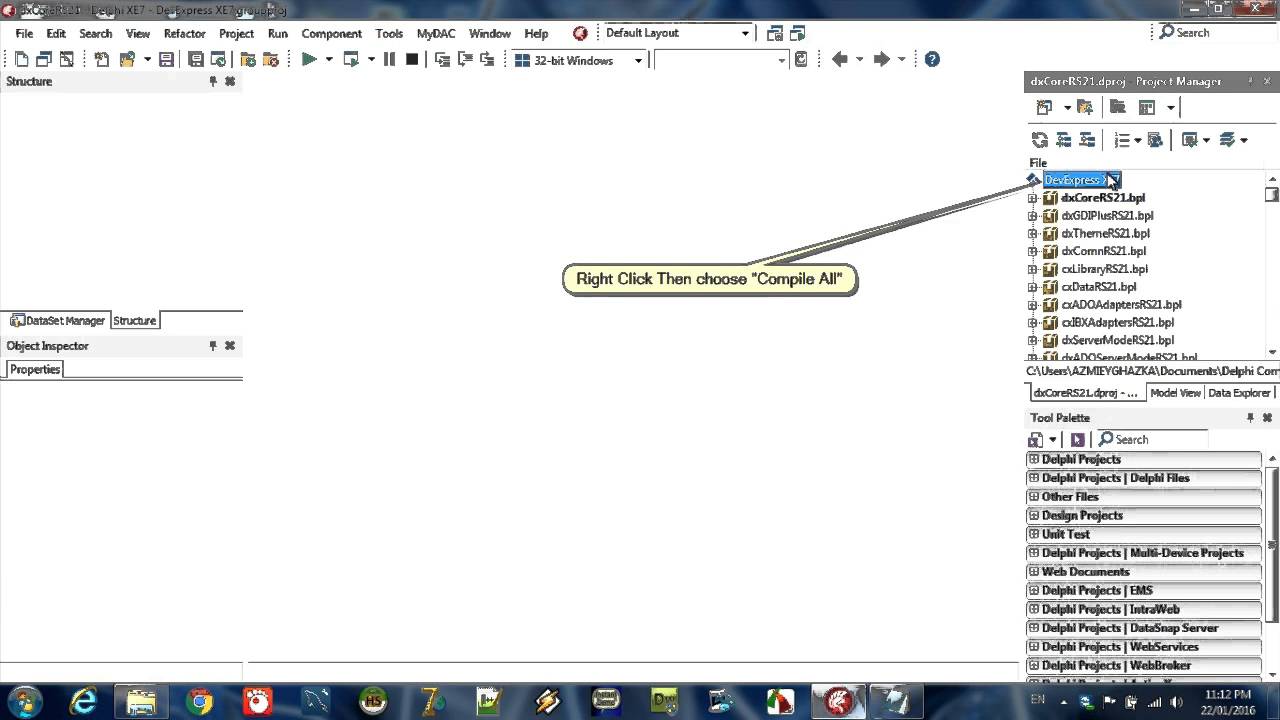Image resolution: width=1280 pixels, height=720 pixels.
Task: Click the Save toolbar icon
Action: (166, 60)
